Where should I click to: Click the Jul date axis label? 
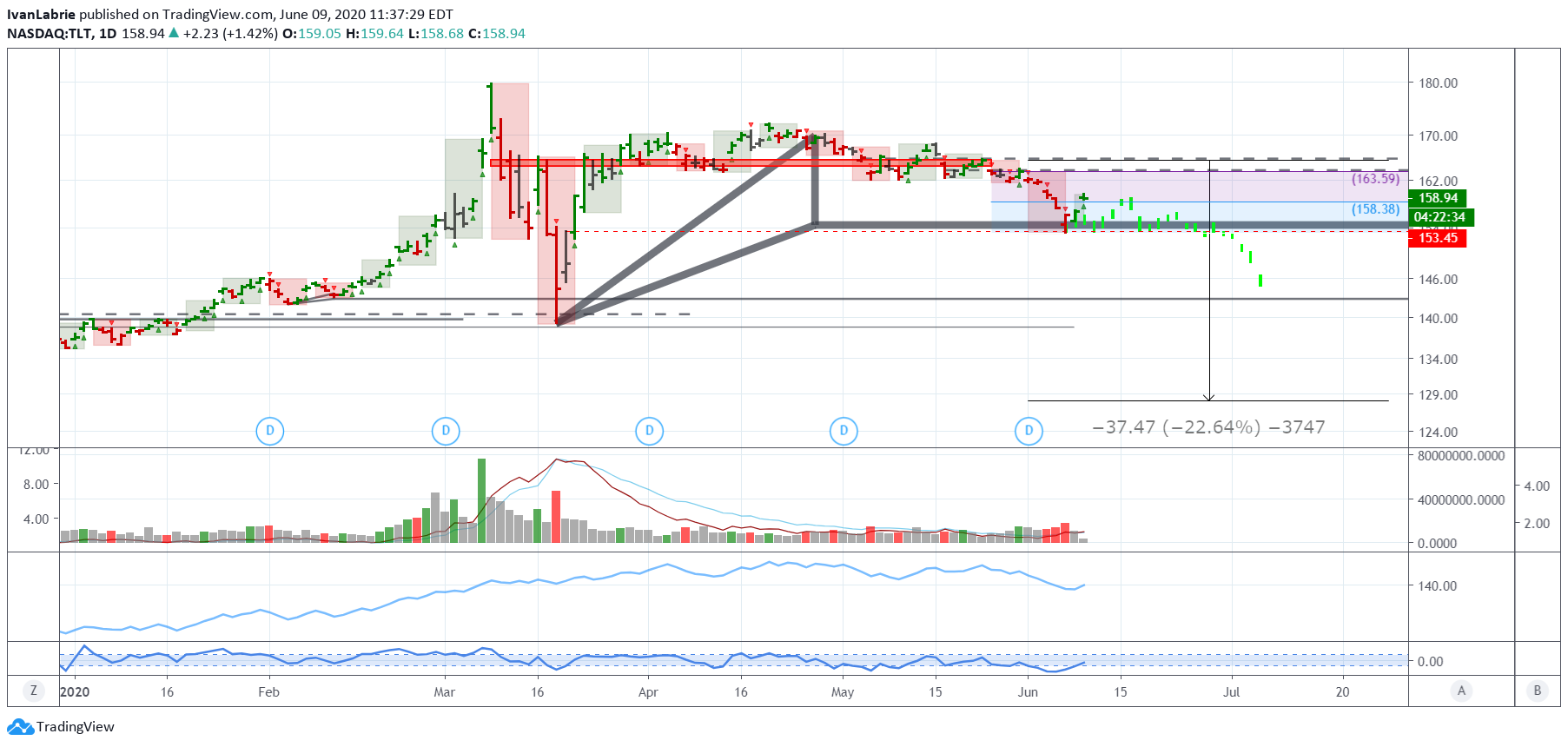[x=1231, y=692]
